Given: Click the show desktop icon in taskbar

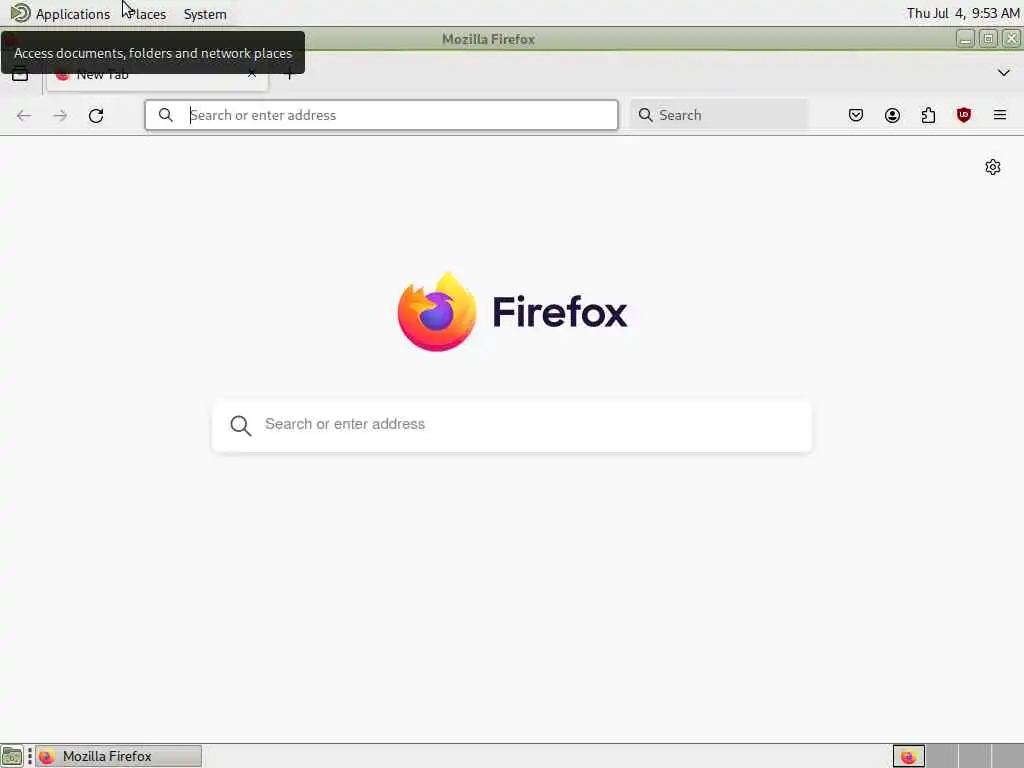Looking at the screenshot, I should 12,756.
